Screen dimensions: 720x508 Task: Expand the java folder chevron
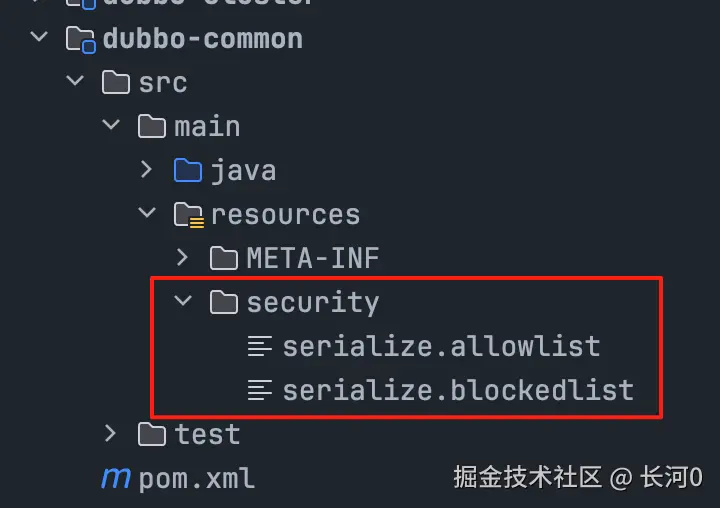point(147,170)
